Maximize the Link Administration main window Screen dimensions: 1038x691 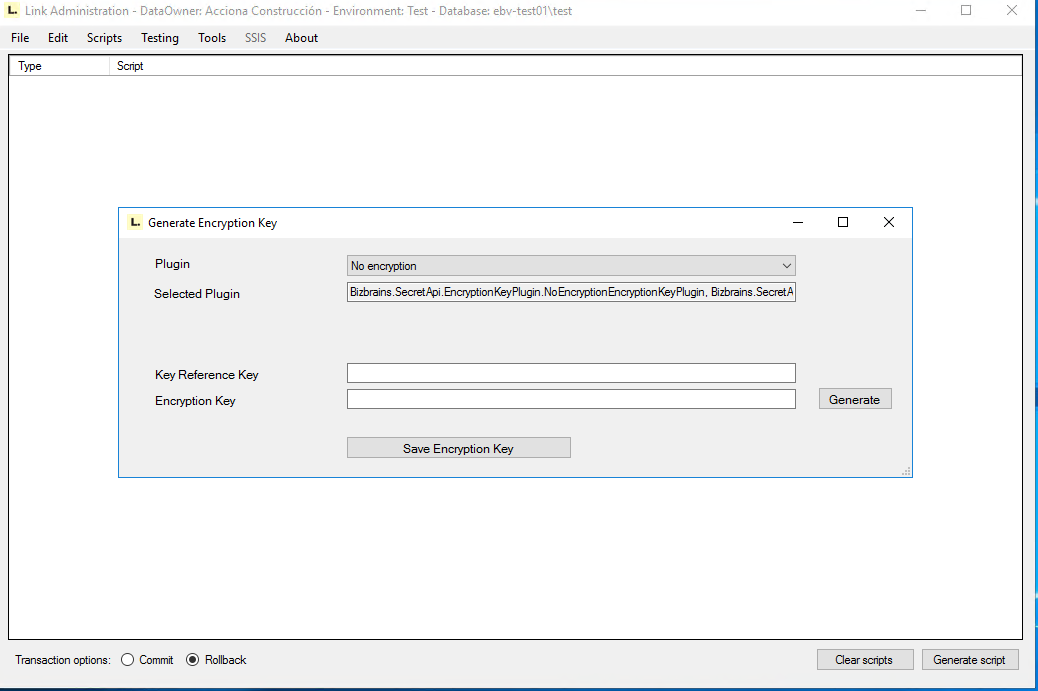click(x=966, y=11)
